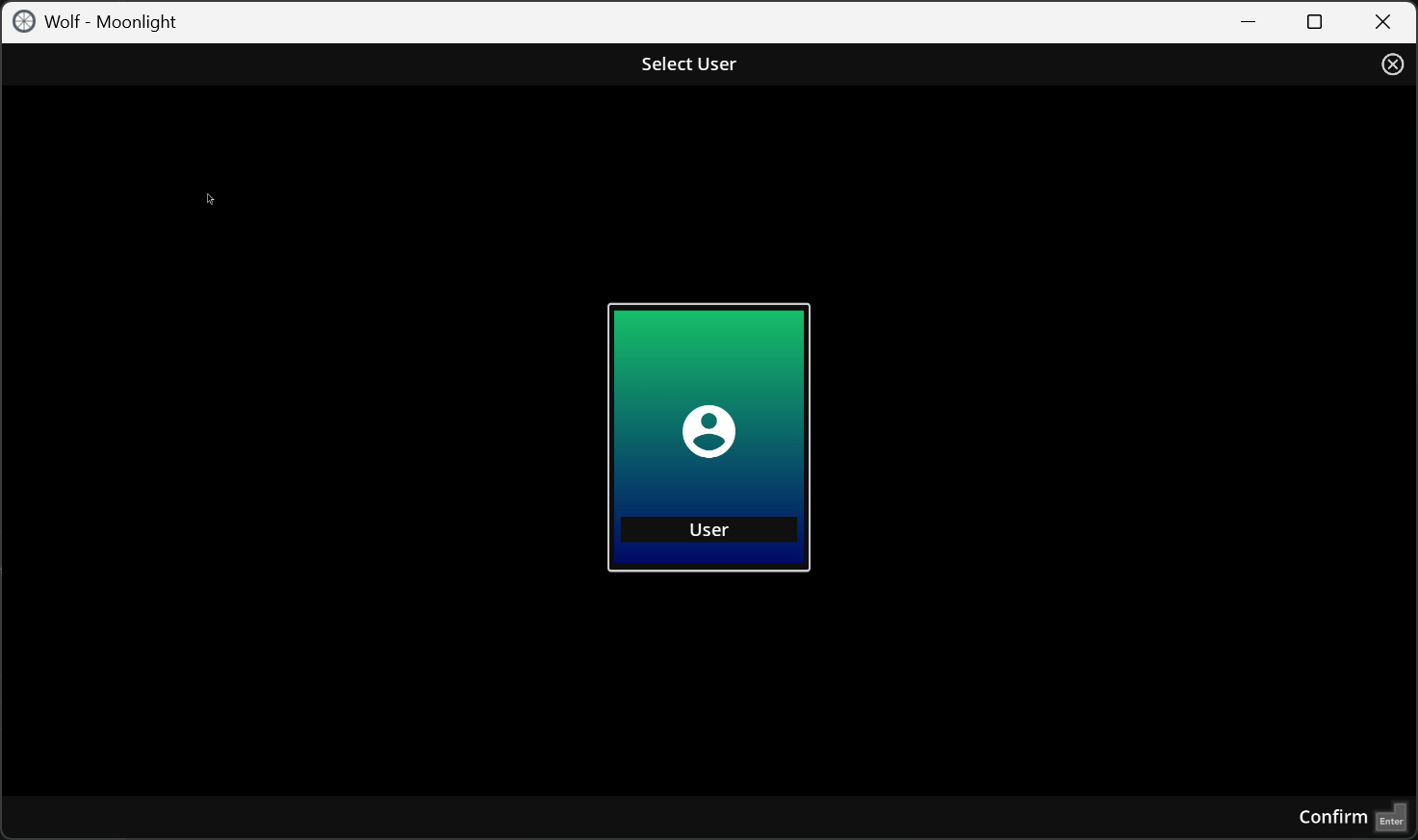Click the "Wolf - Moonlight" title bar text
Image resolution: width=1418 pixels, height=840 pixels.
(x=110, y=21)
